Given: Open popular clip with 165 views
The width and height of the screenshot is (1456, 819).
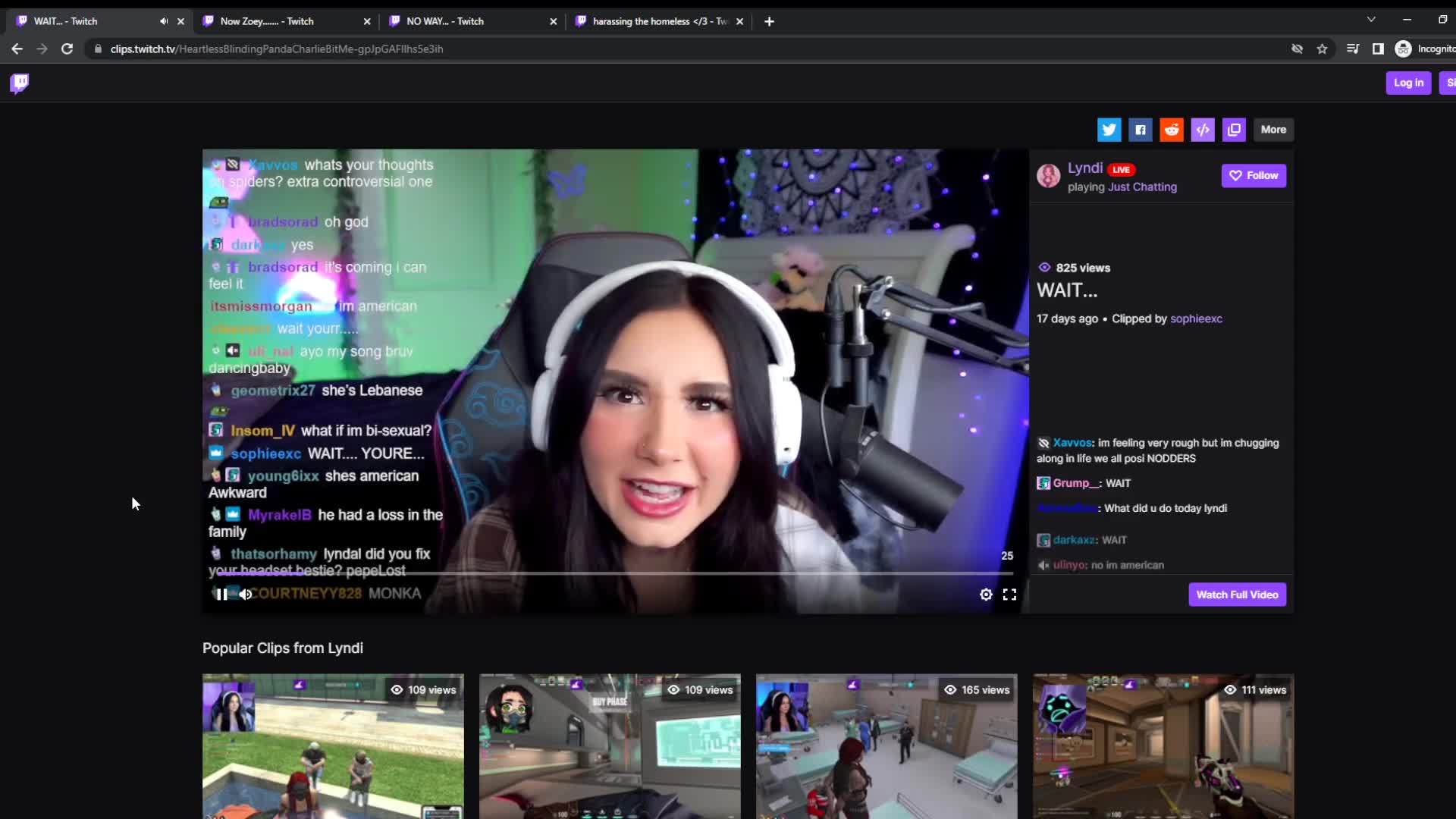Looking at the screenshot, I should 886,746.
